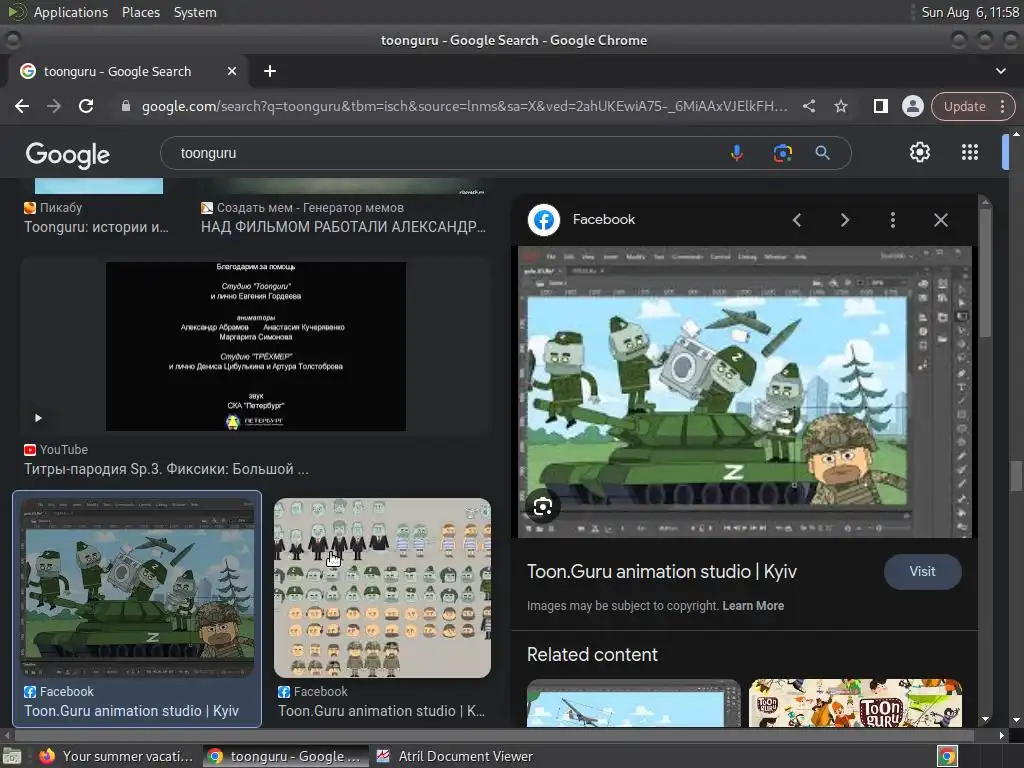Click horizontal scrollbar right arrow
This screenshot has width=1024, height=768.
1001,735
